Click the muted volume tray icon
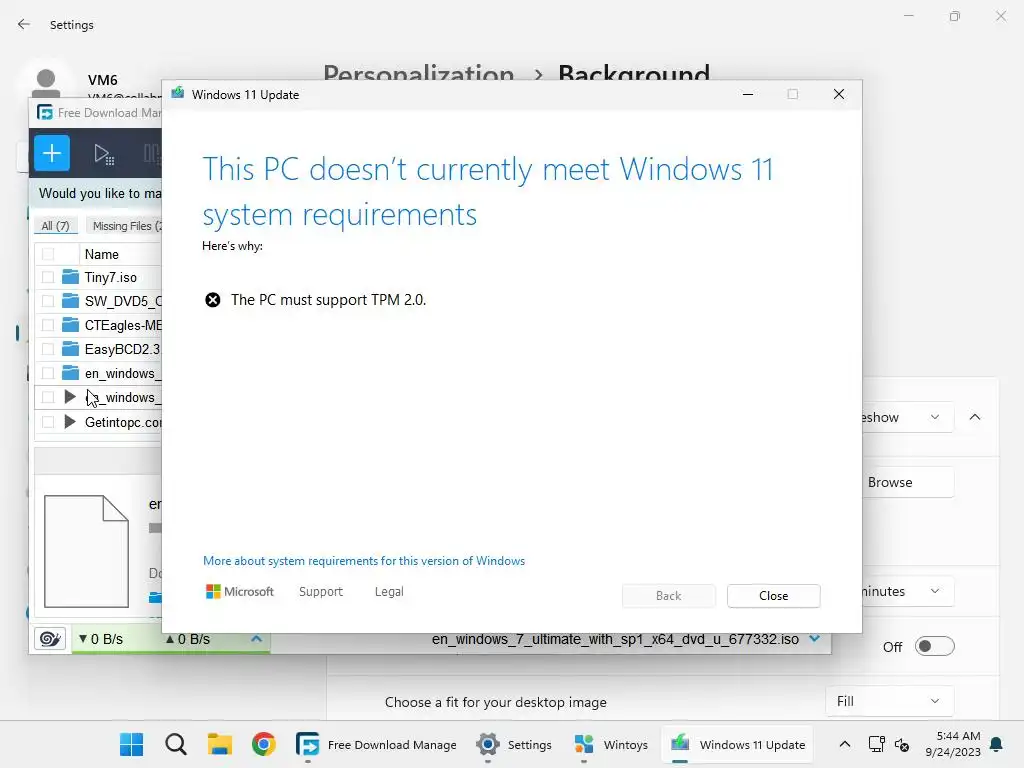This screenshot has width=1024, height=768. coord(902,744)
